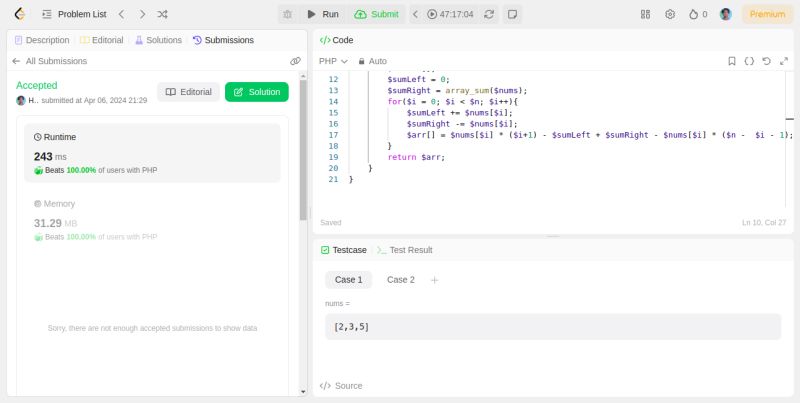The height and width of the screenshot is (403, 800).
Task: Open the layout grid icon
Action: tap(645, 14)
